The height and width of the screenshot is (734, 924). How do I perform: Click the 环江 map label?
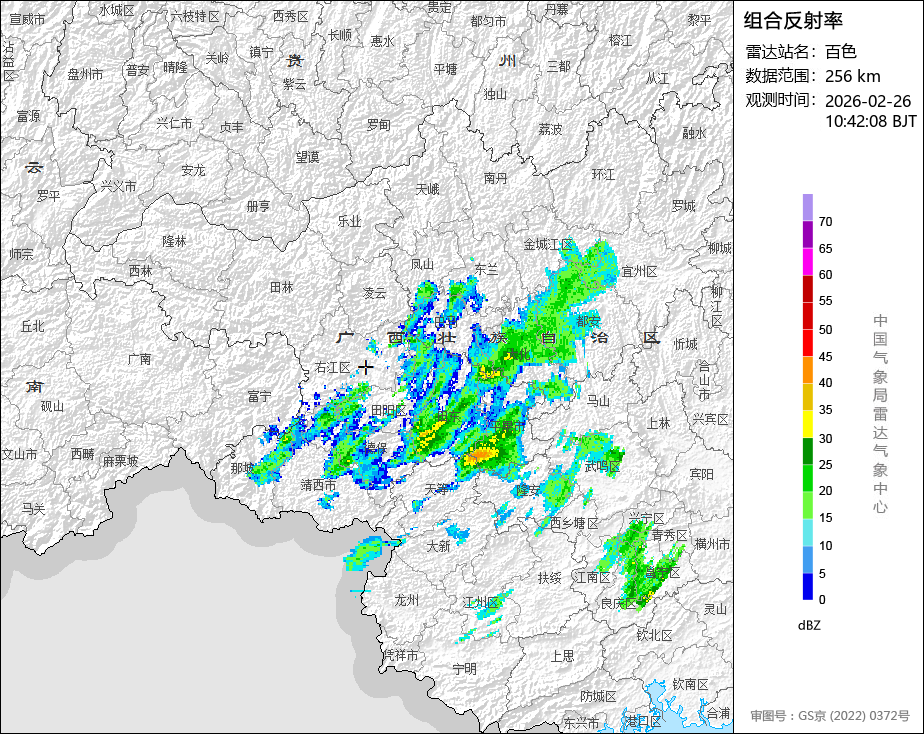pos(603,174)
